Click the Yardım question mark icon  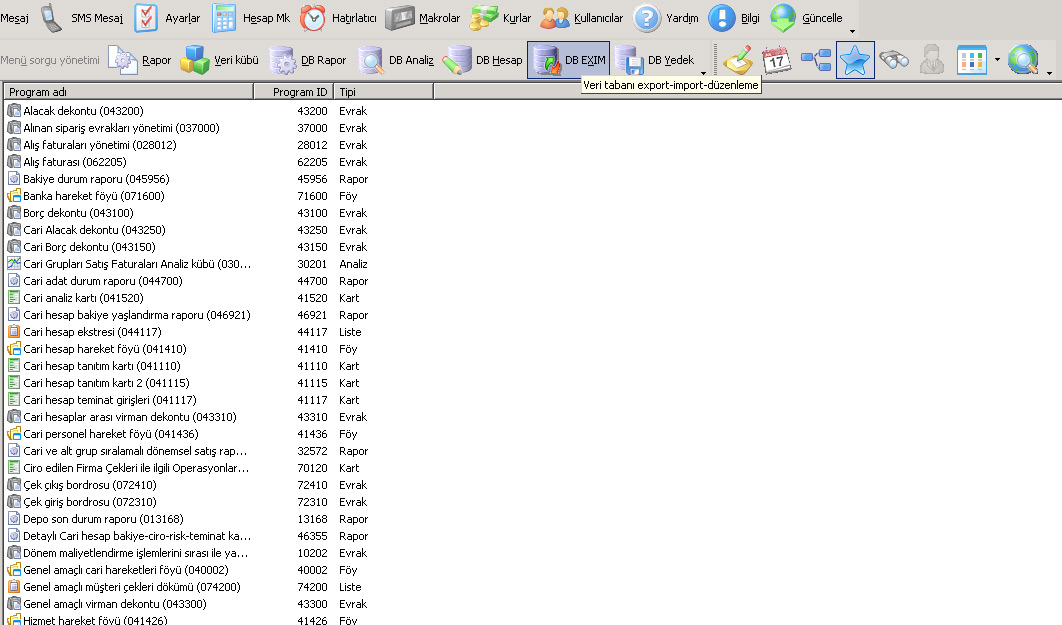(647, 18)
